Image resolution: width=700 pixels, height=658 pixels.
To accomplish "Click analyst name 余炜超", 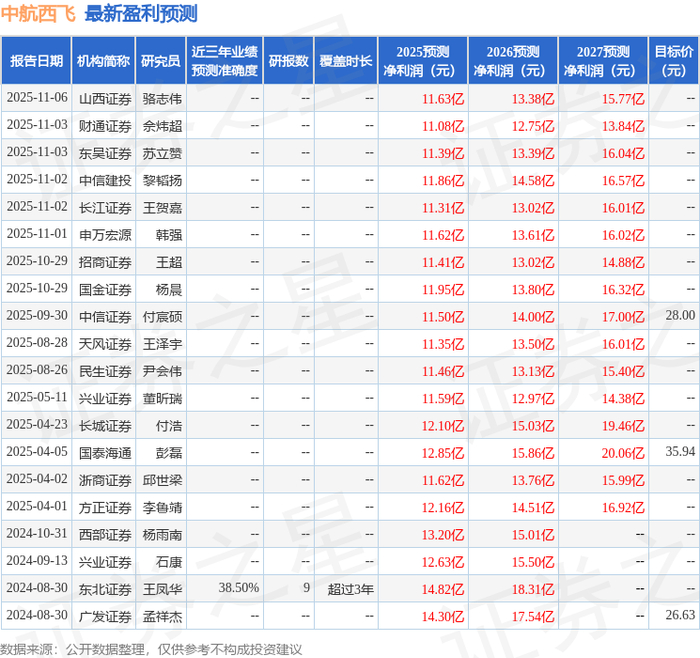I will [162, 126].
